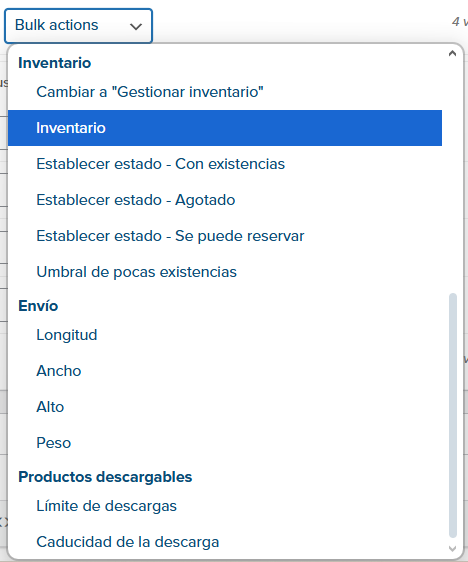The width and height of the screenshot is (468, 562).
Task: Select the Alto option
Action: pos(225,407)
